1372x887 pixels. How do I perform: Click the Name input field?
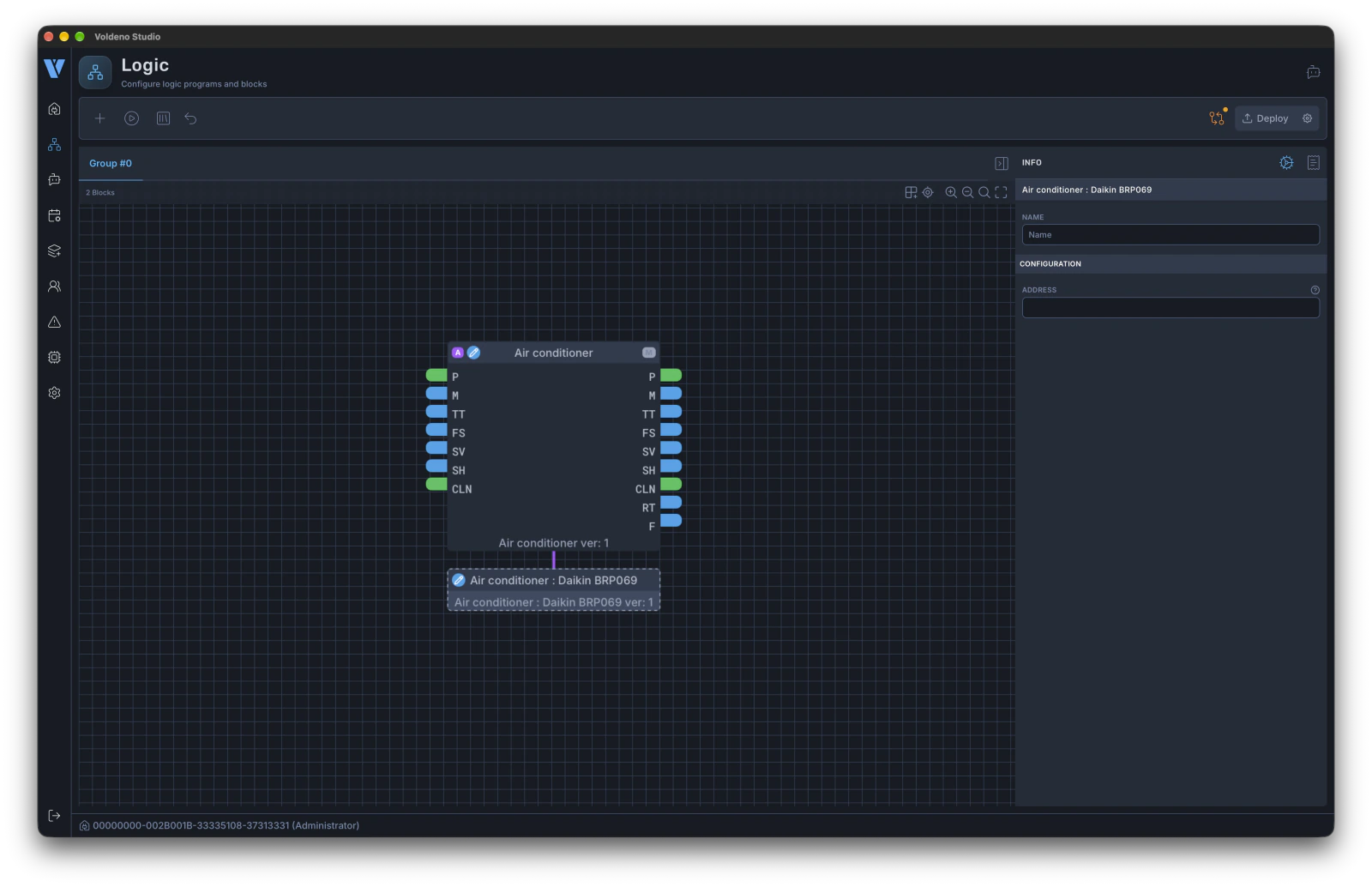[1170, 234]
